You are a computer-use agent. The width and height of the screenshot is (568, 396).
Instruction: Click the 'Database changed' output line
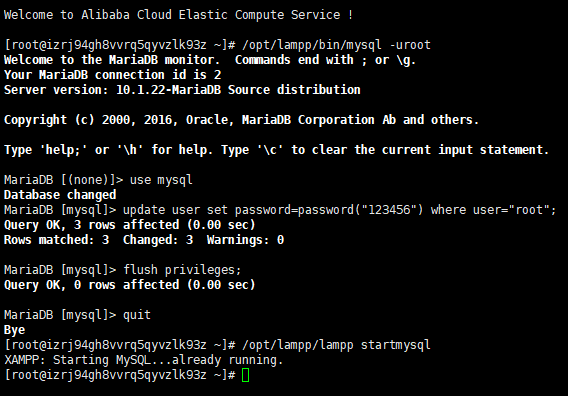coord(60,195)
